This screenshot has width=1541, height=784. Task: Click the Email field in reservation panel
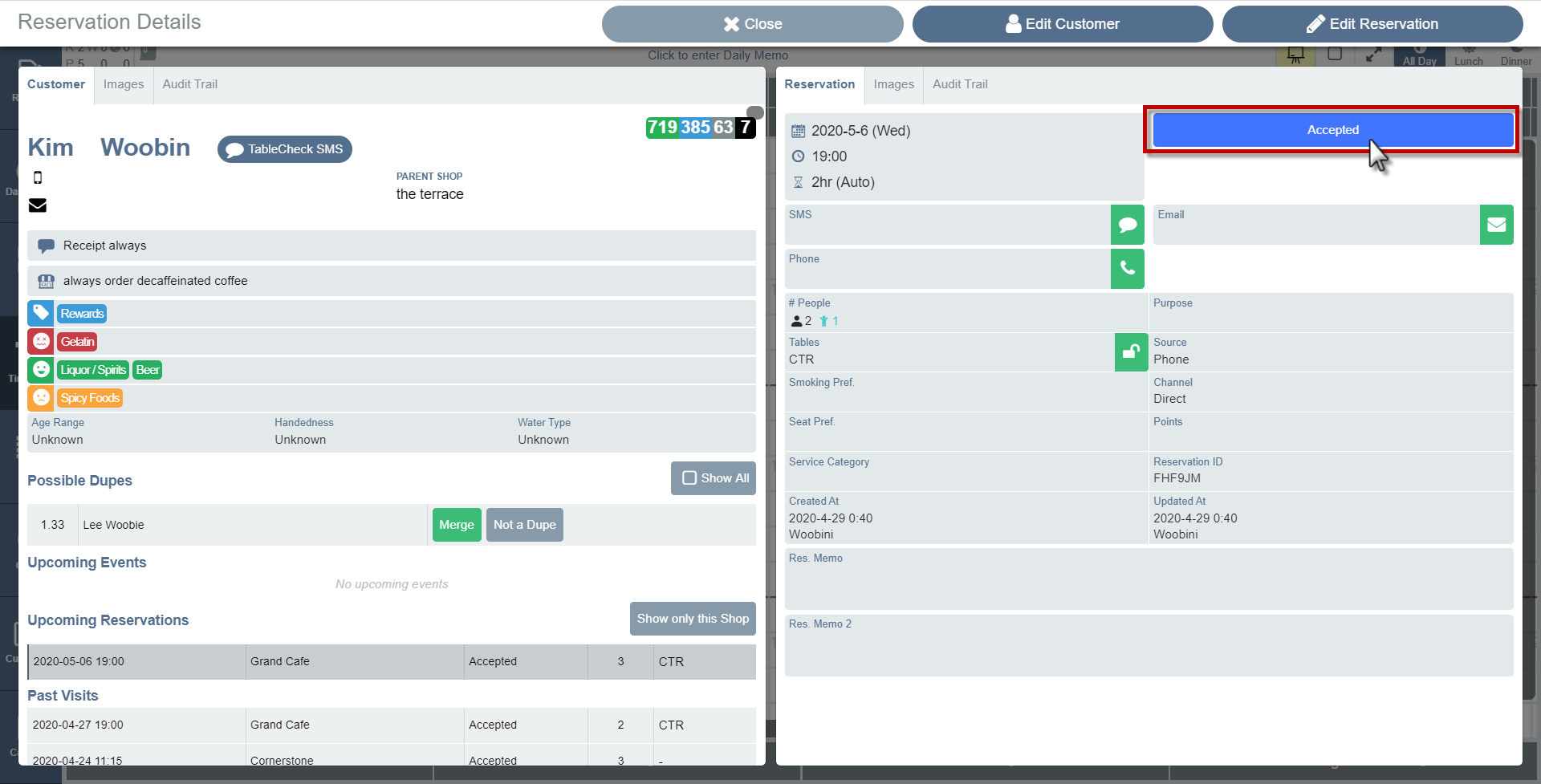click(x=1316, y=225)
